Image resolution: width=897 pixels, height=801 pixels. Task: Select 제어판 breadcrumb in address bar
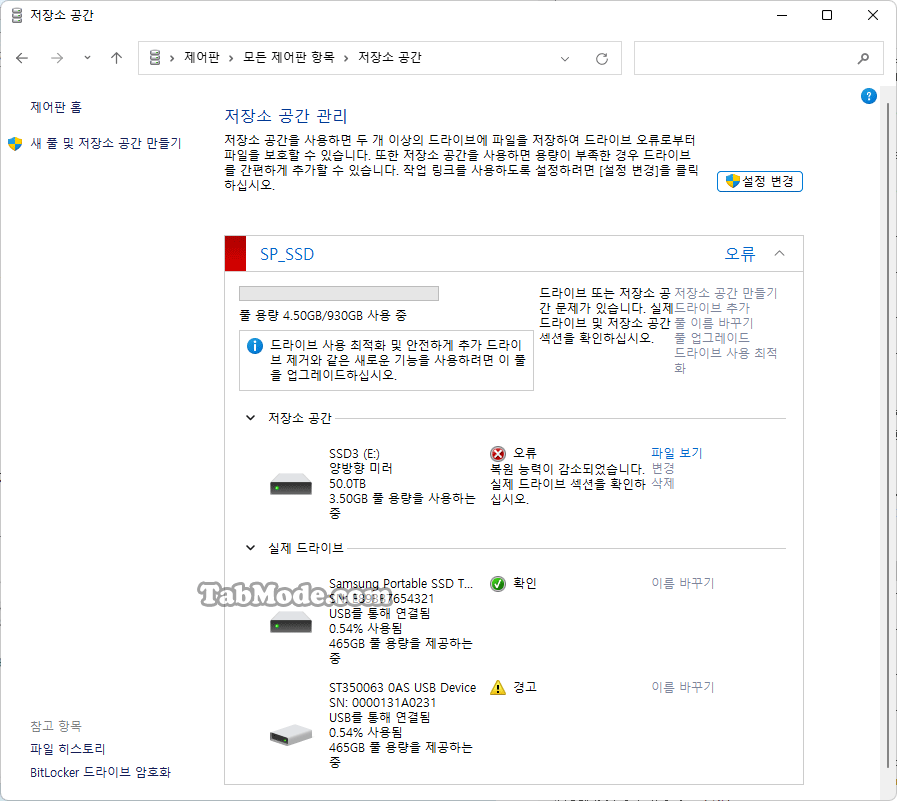201,57
